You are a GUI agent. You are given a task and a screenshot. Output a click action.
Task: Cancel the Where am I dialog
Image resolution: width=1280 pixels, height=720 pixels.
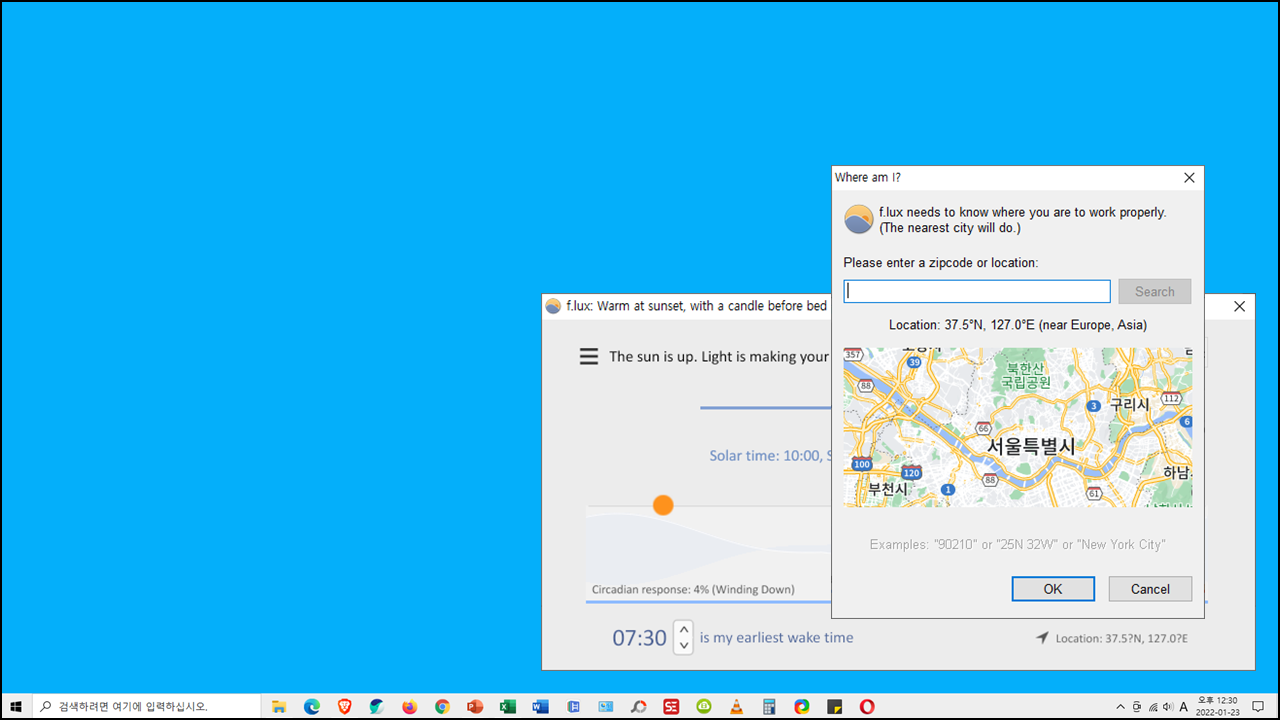(x=1150, y=589)
